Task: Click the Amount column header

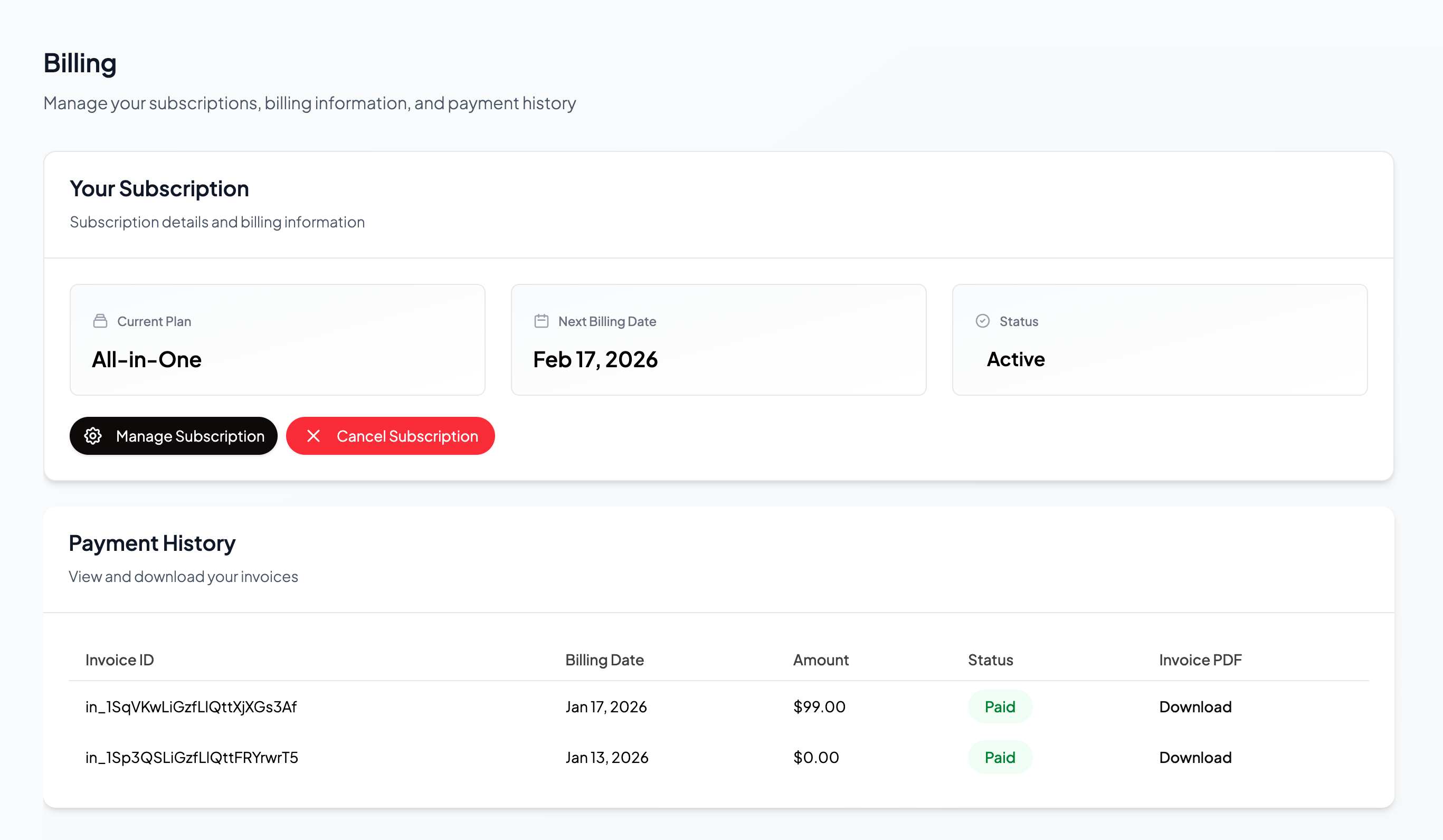Action: point(821,660)
